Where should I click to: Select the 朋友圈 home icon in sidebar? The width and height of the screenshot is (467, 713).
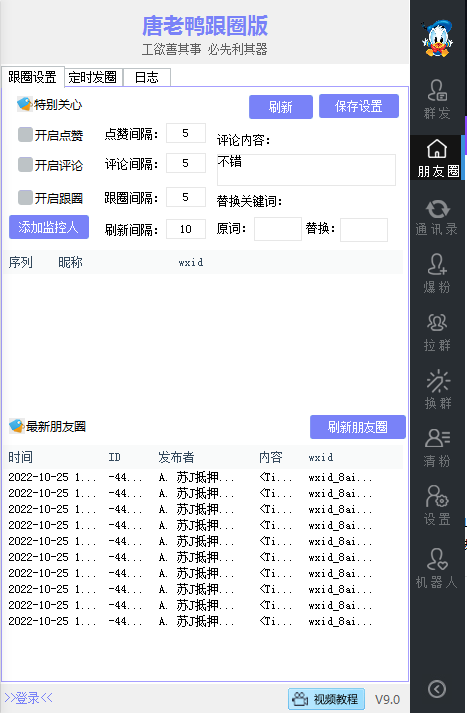point(437,157)
